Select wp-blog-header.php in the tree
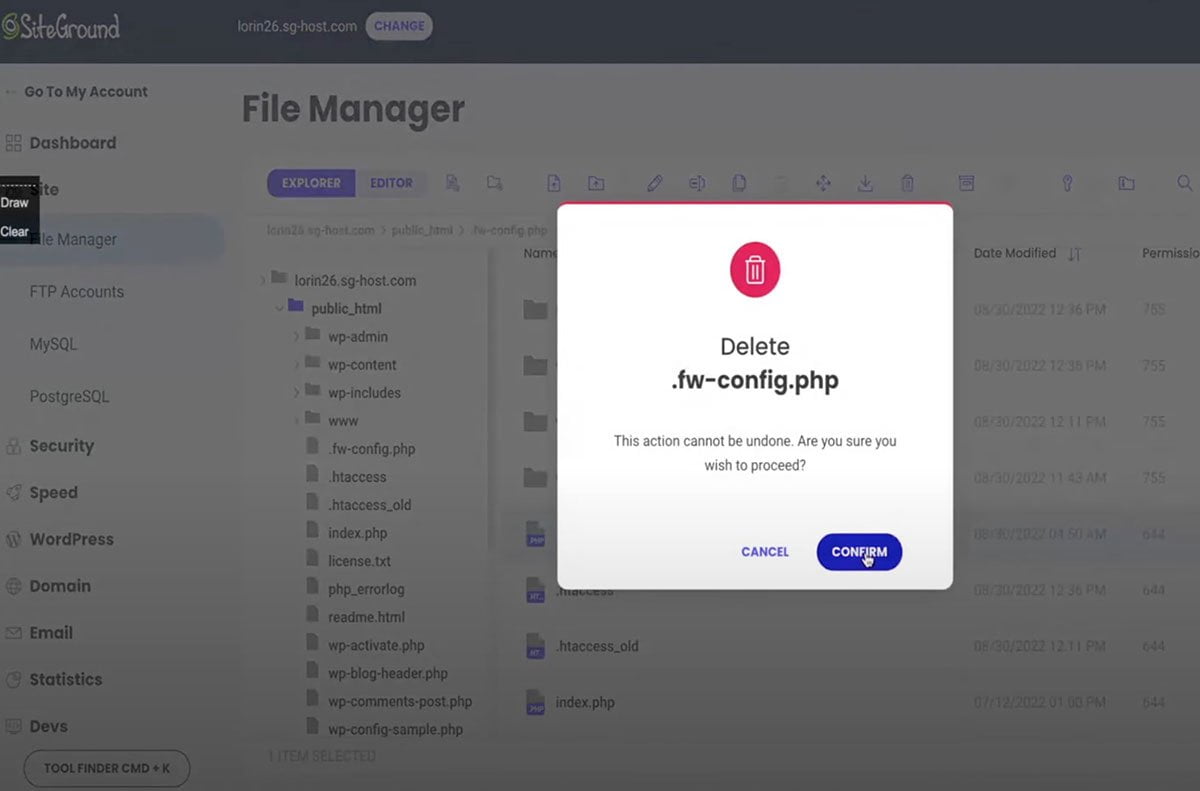The width and height of the screenshot is (1200, 791). pos(388,673)
